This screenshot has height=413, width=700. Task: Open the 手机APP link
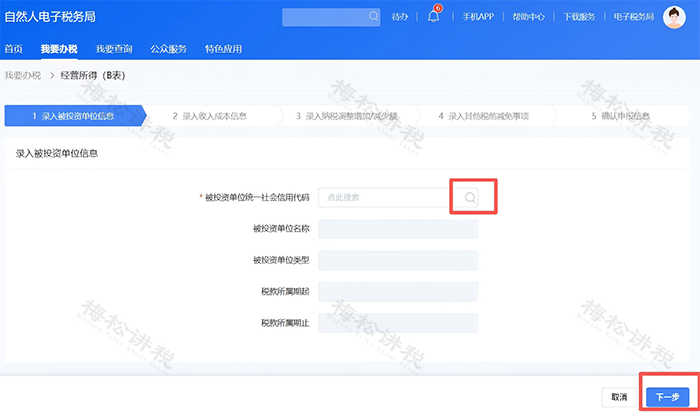[478, 17]
